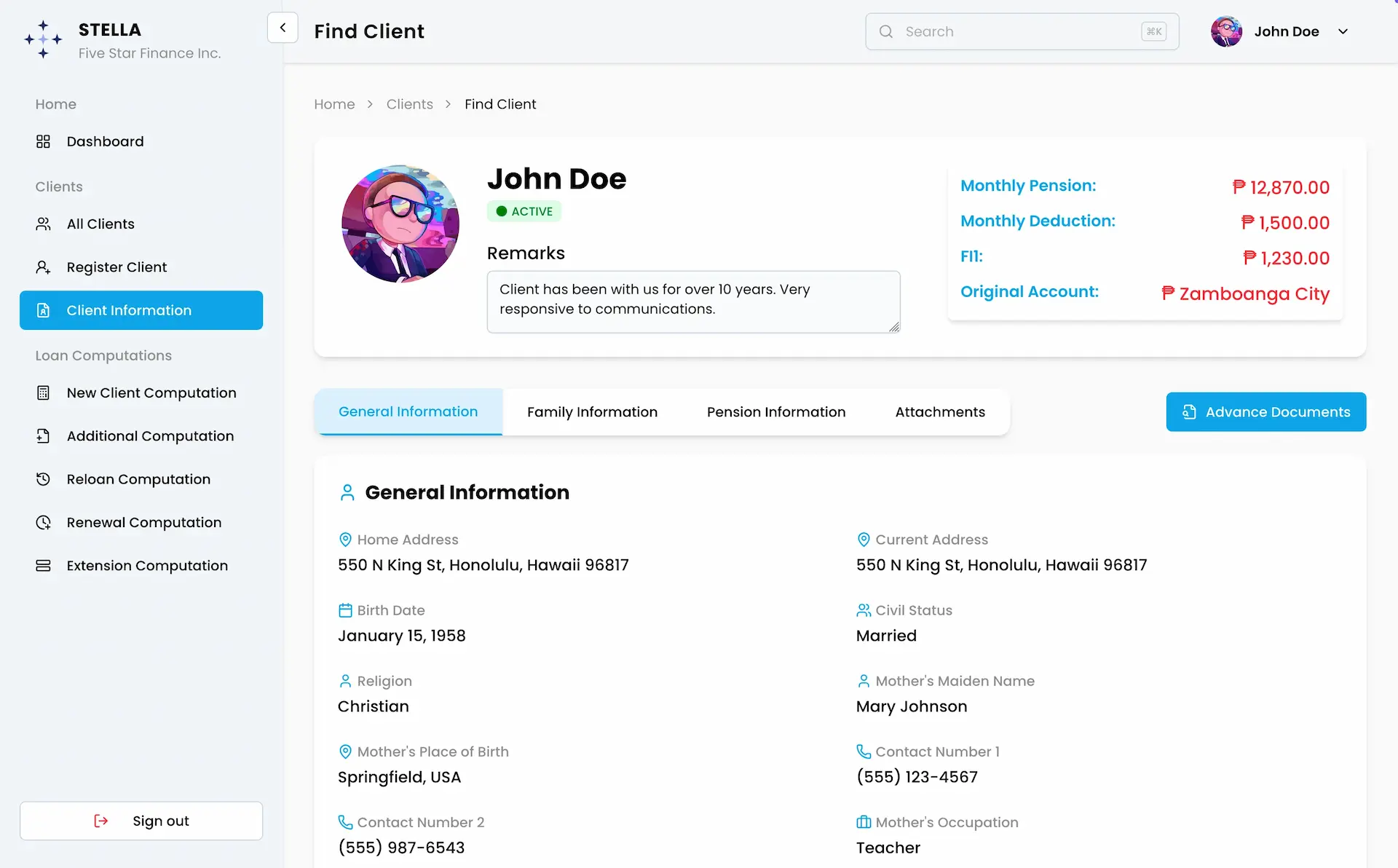Viewport: 1398px width, 868px height.
Task: Navigate to Clients in the breadcrumb
Action: (x=409, y=104)
